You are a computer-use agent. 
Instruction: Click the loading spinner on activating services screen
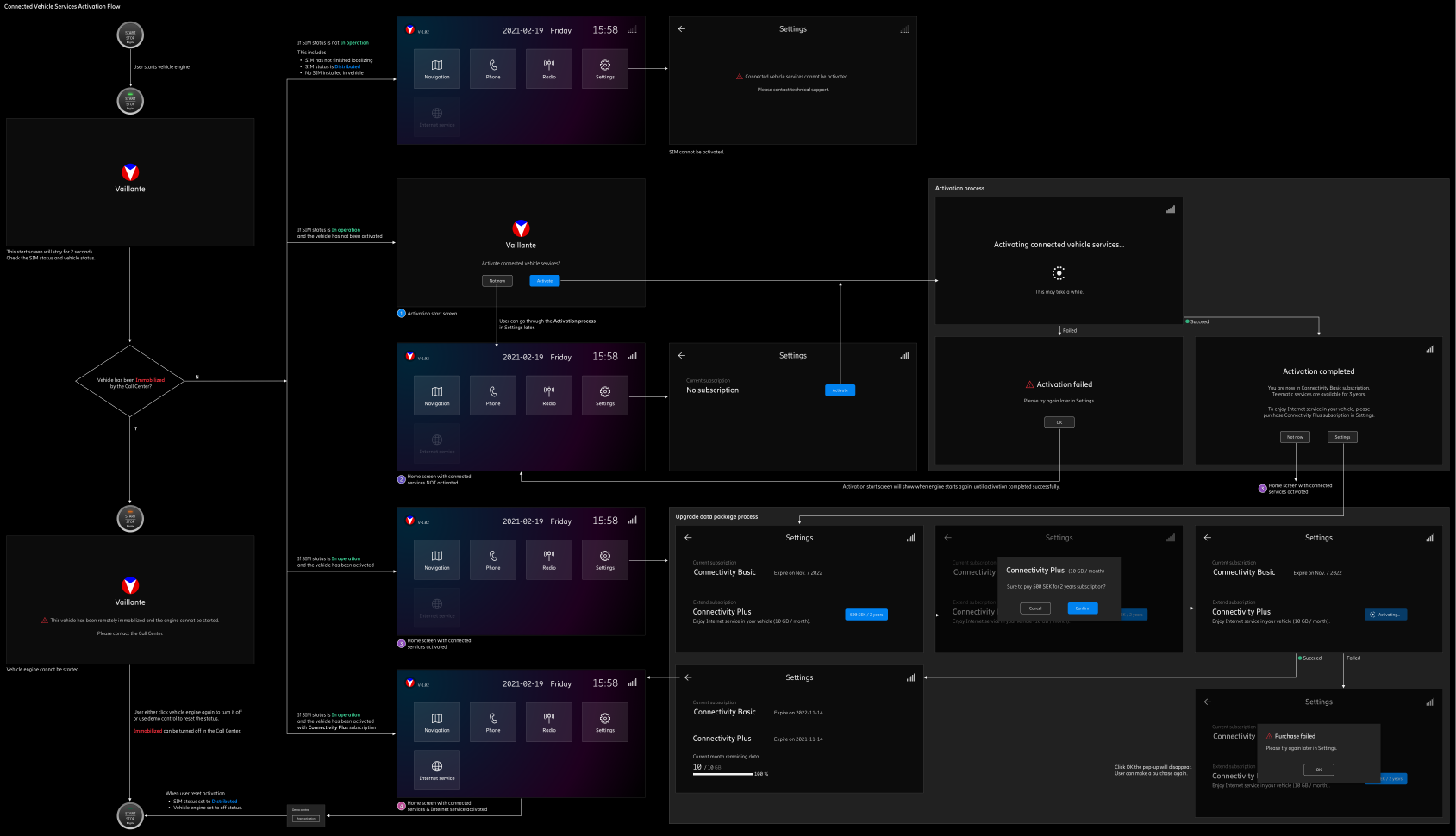pos(1059,273)
